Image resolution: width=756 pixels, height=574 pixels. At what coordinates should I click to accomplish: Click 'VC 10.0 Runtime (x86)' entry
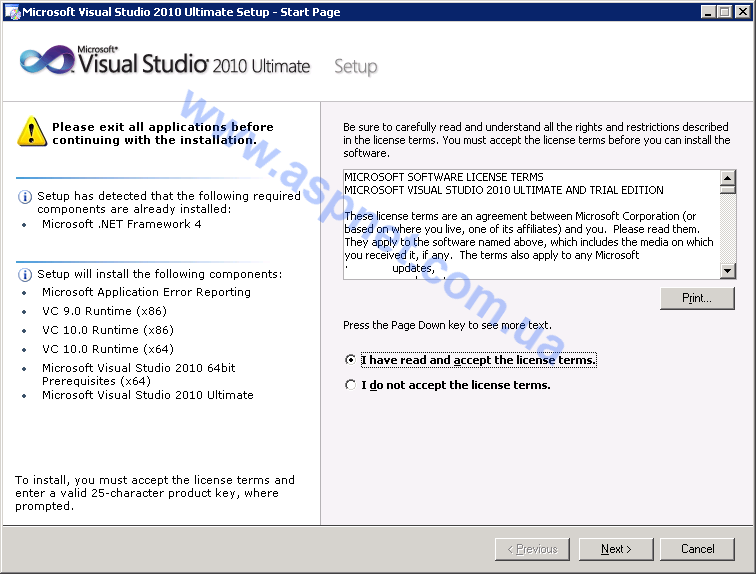(x=108, y=330)
